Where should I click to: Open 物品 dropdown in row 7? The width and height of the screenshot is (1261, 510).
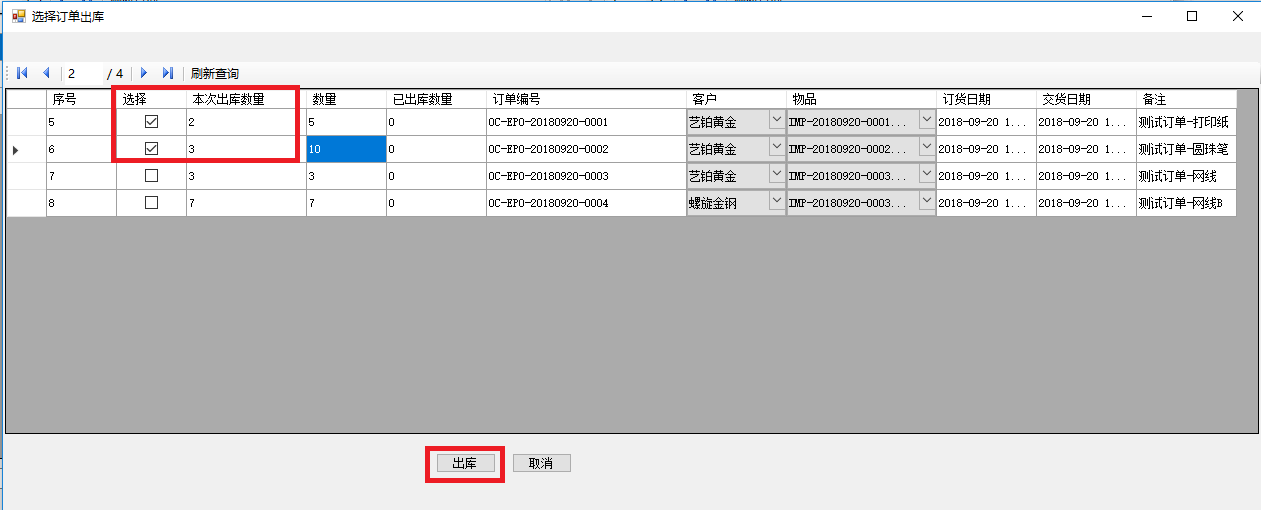926,174
